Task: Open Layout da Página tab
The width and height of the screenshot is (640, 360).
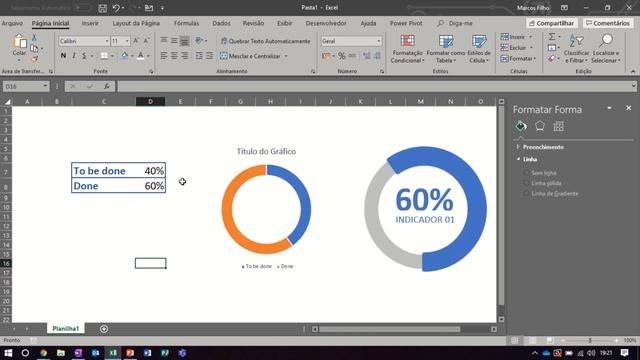Action: coord(136,23)
